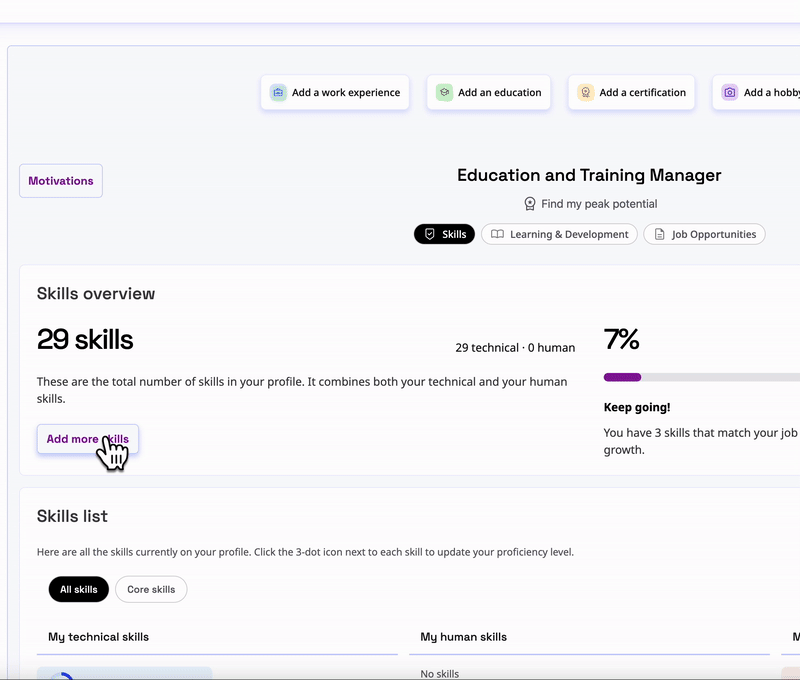Add a work experience
This screenshot has width=800, height=680.
[x=335, y=92]
